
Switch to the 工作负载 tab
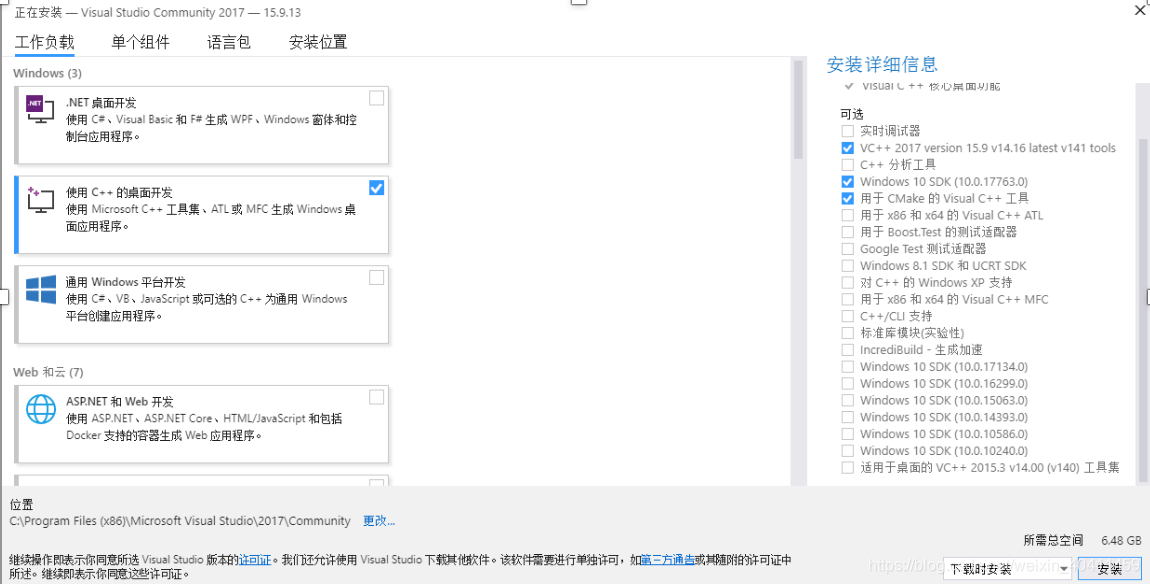[45, 42]
